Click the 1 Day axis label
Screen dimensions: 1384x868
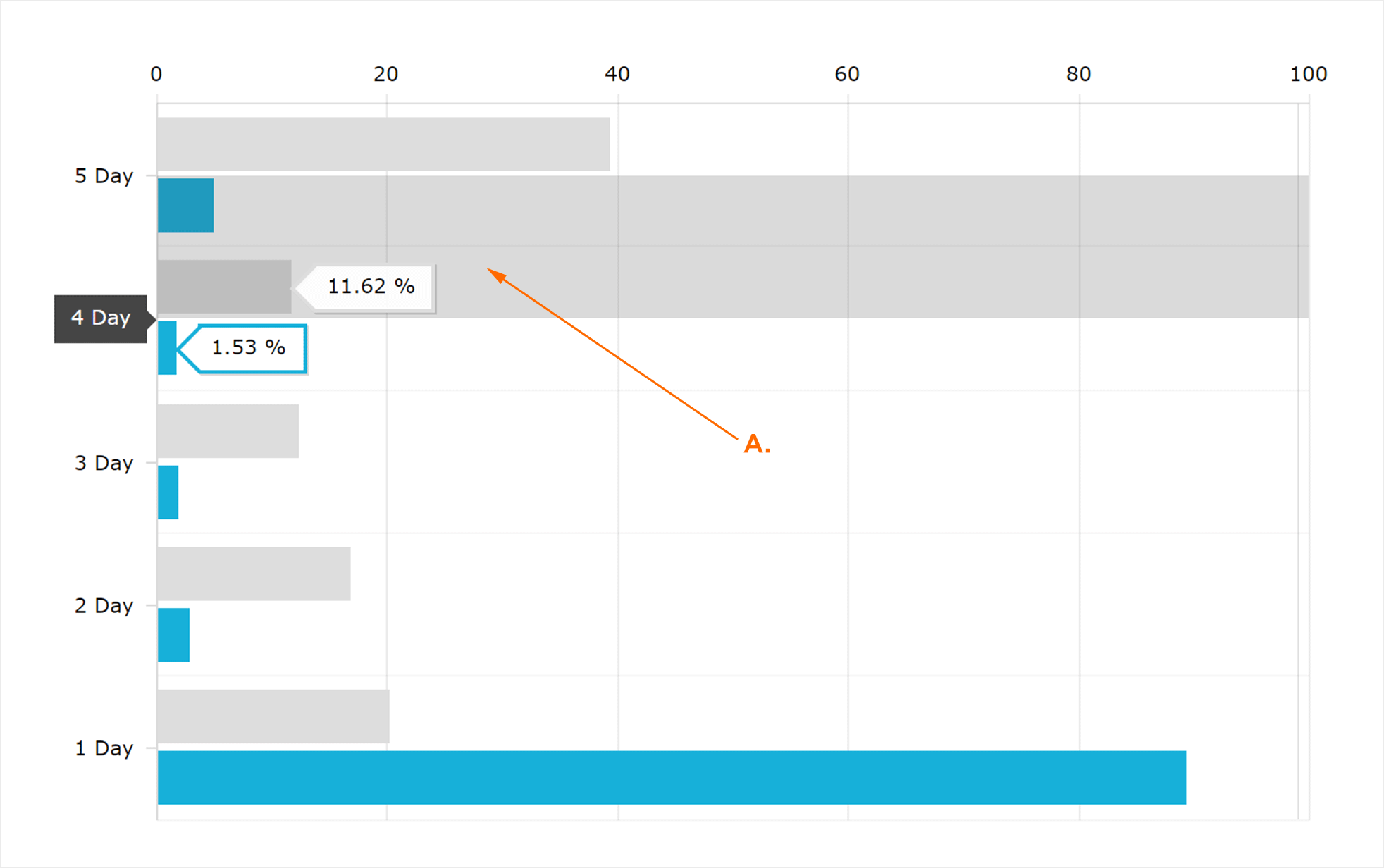[x=104, y=748]
